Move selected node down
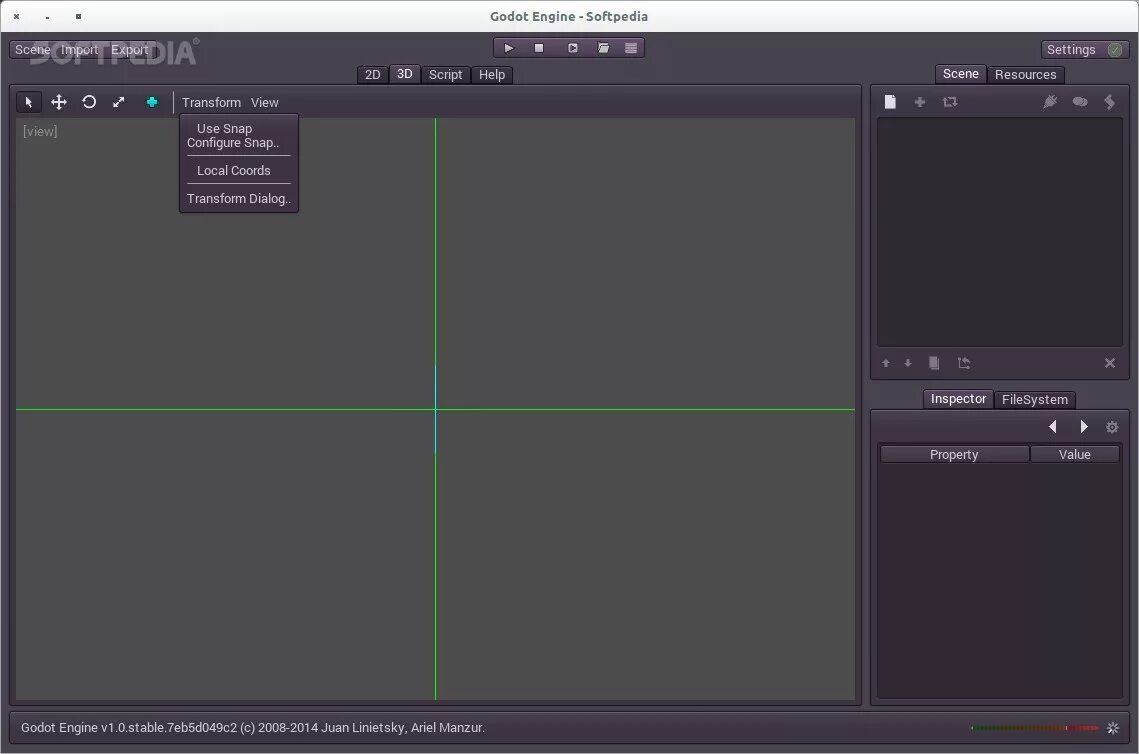 tap(908, 363)
